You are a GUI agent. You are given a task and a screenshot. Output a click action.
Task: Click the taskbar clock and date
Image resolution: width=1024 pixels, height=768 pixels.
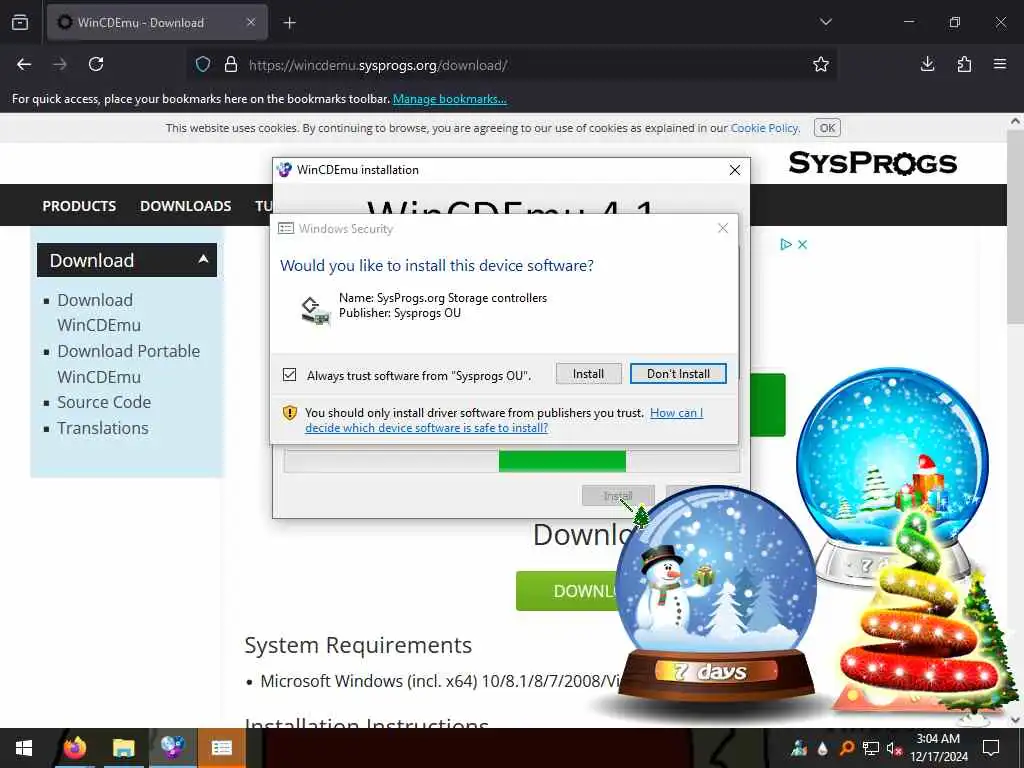[x=938, y=748]
